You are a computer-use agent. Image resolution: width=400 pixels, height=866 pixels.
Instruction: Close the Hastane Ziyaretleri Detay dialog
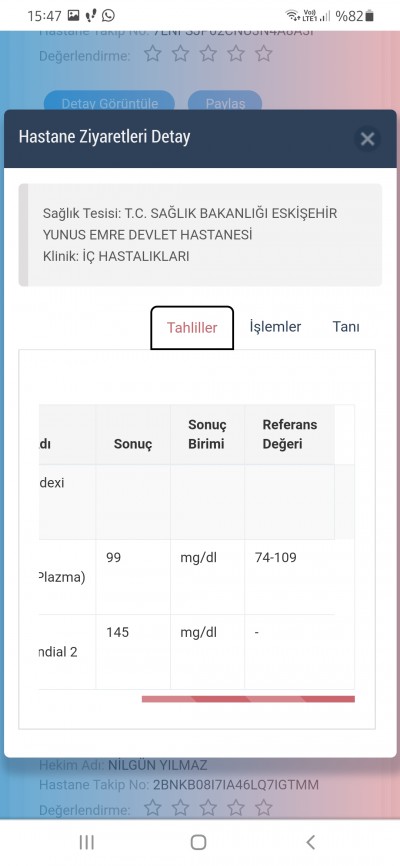pos(367,139)
